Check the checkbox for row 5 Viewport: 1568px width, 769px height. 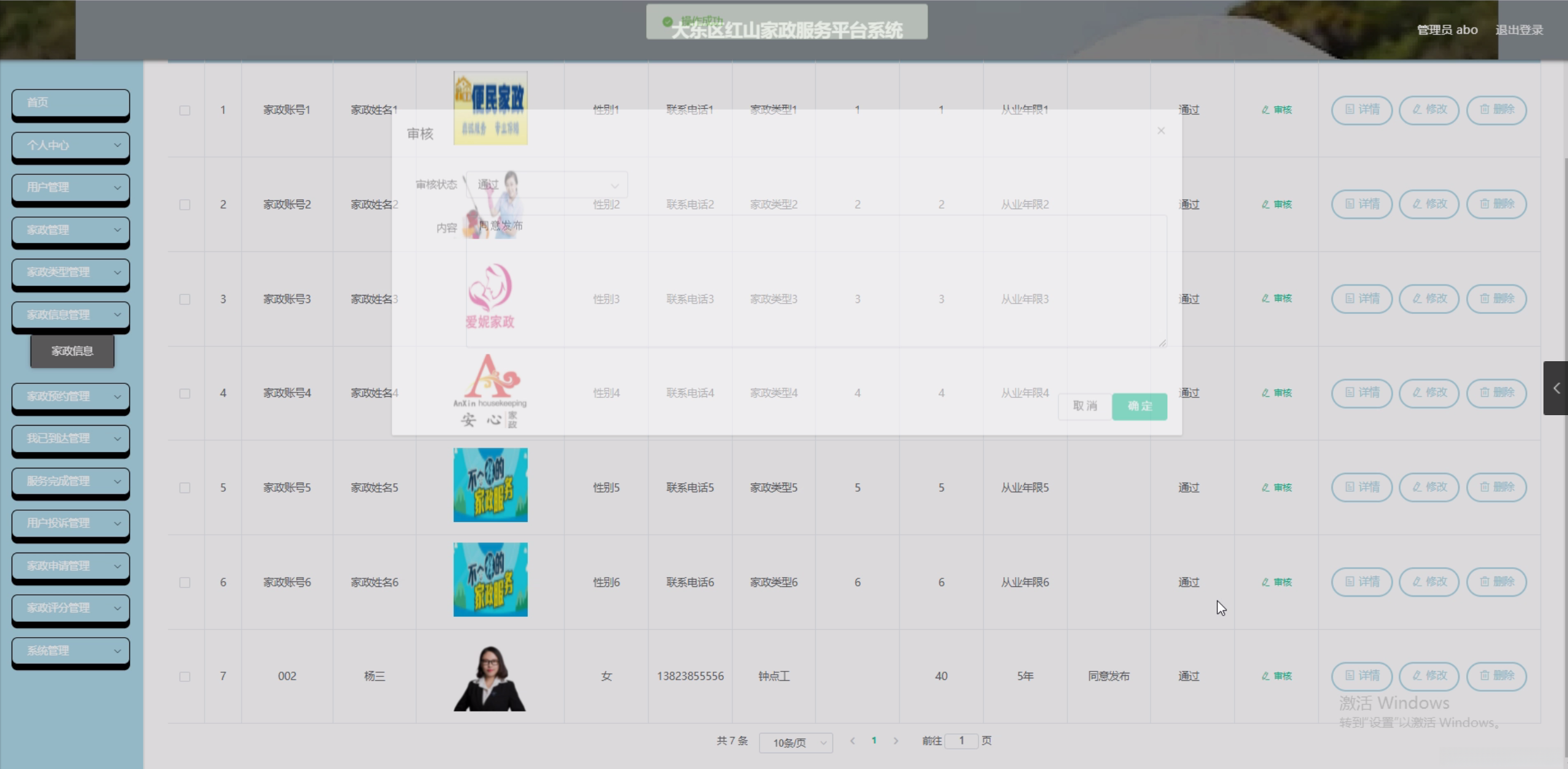click(185, 488)
